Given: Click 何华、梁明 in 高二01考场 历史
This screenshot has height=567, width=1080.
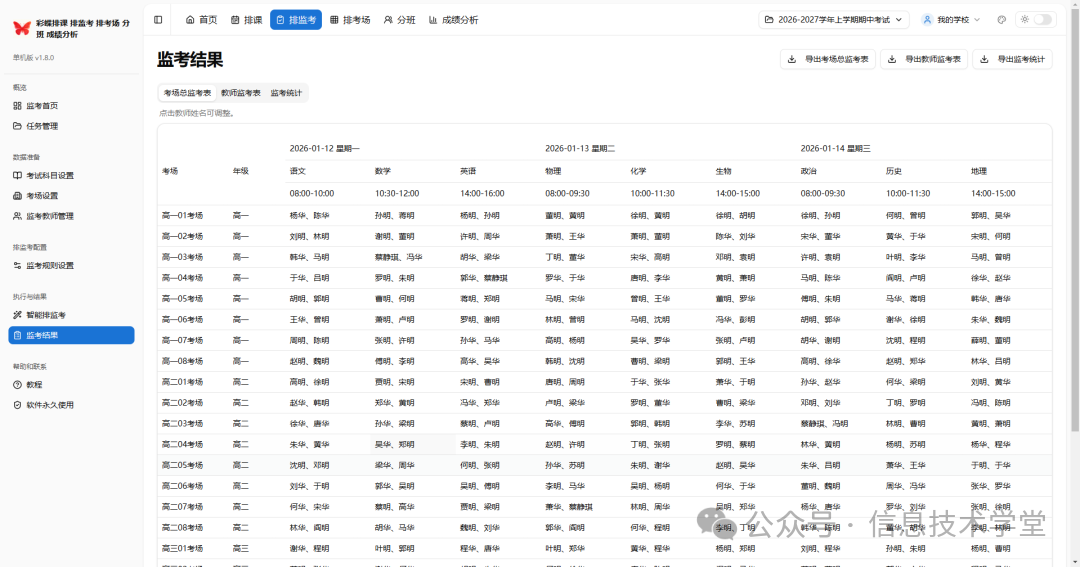Looking at the screenshot, I should pos(906,382).
